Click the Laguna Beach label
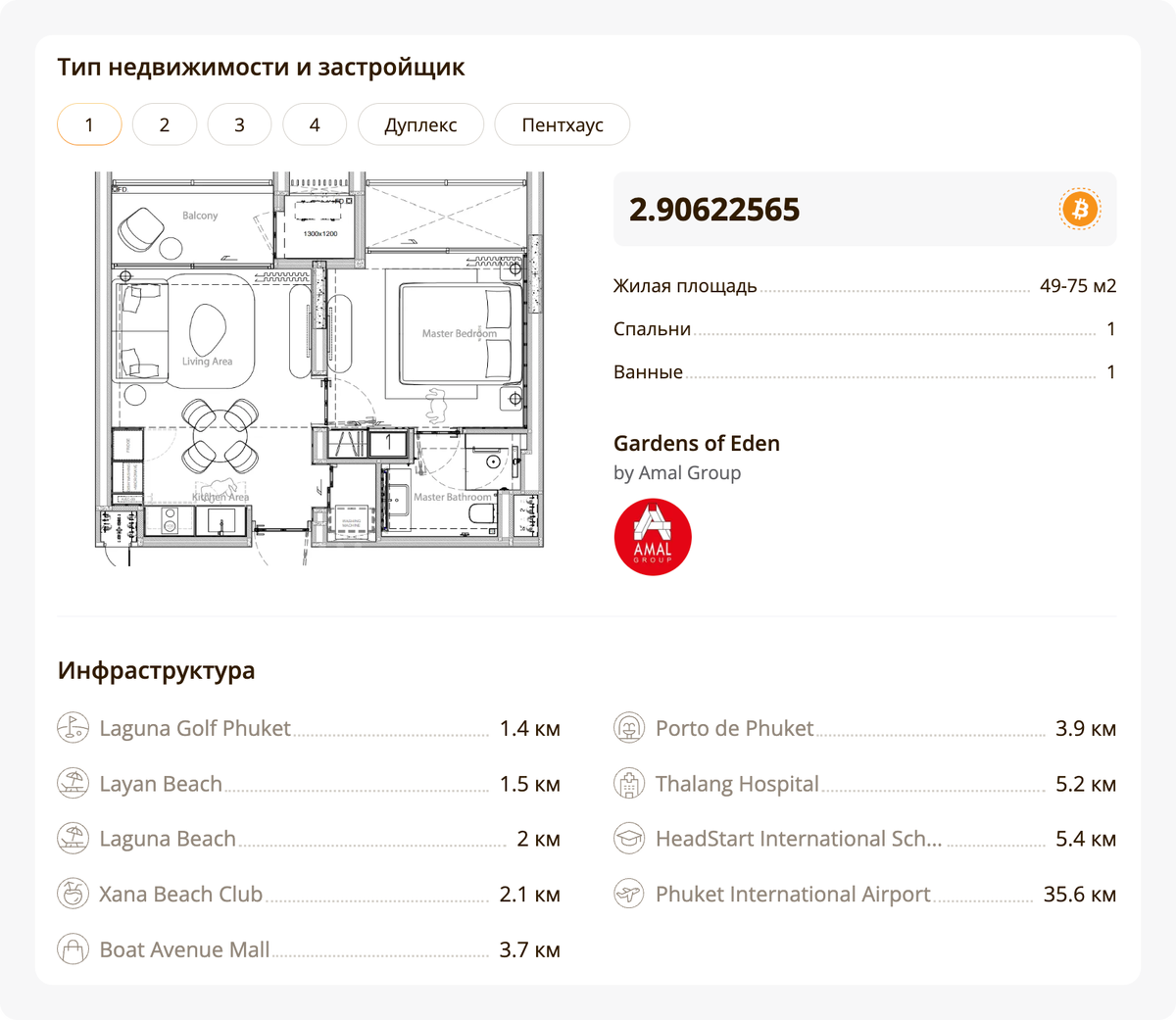The image size is (1176, 1020). 168,839
